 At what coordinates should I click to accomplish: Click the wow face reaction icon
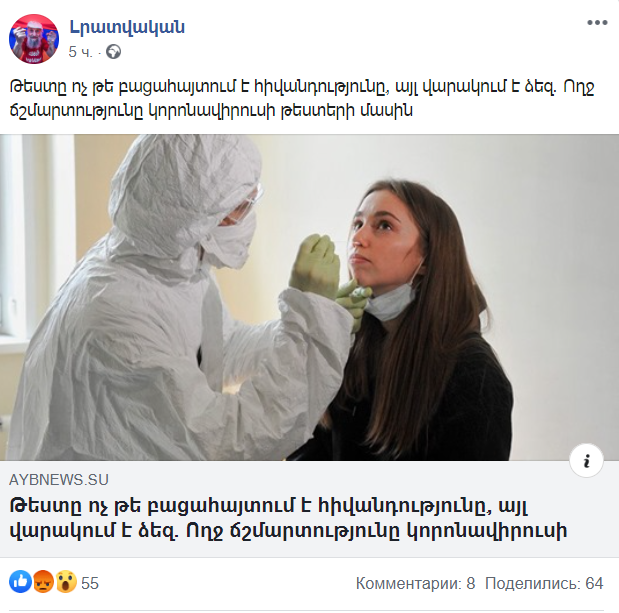(x=66, y=581)
